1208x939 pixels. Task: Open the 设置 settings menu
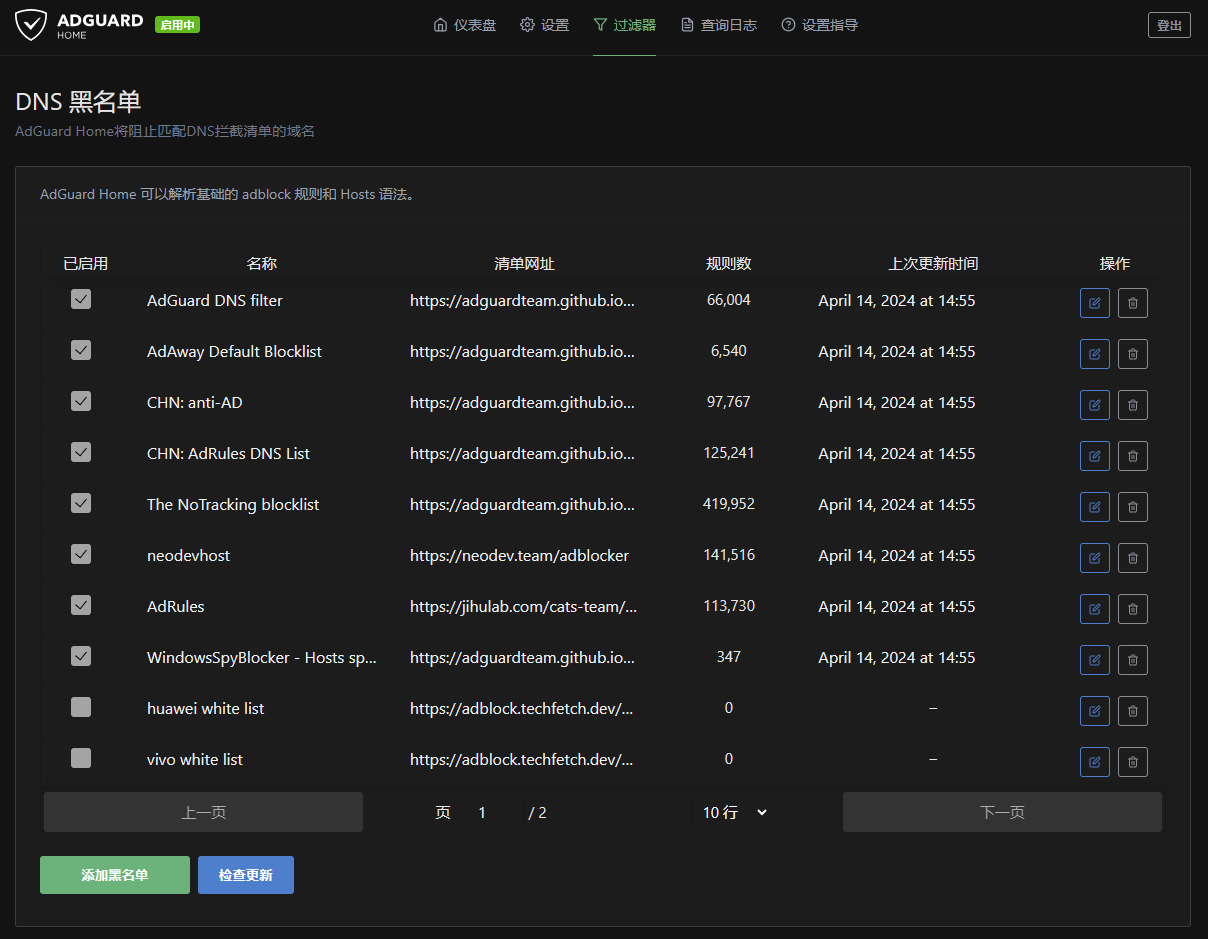click(x=544, y=25)
